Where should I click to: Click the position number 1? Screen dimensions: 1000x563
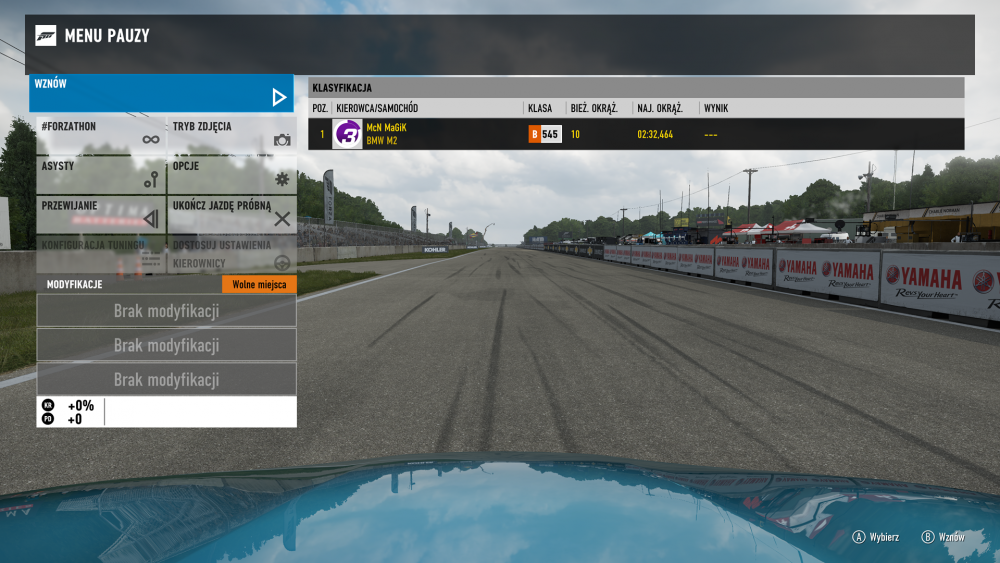[322, 135]
